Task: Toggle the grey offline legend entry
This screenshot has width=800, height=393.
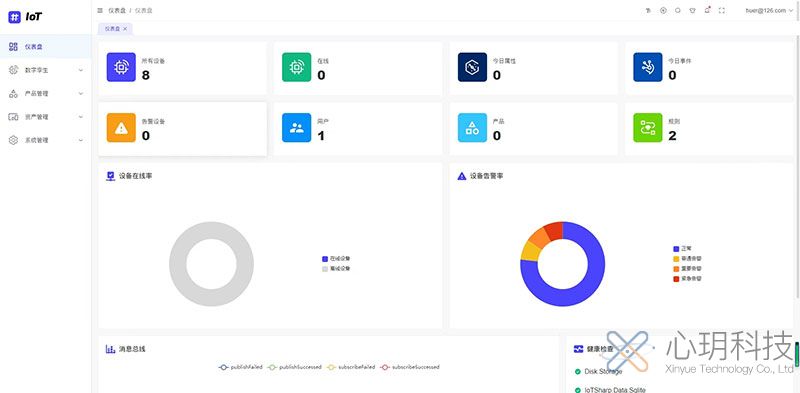Action: (336, 268)
